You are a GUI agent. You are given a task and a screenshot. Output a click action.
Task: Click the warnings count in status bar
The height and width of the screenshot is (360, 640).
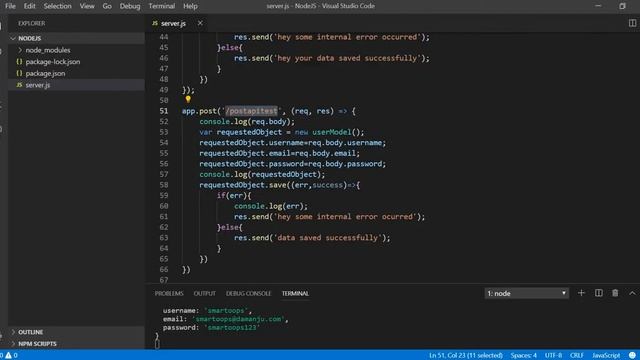(x=10, y=356)
